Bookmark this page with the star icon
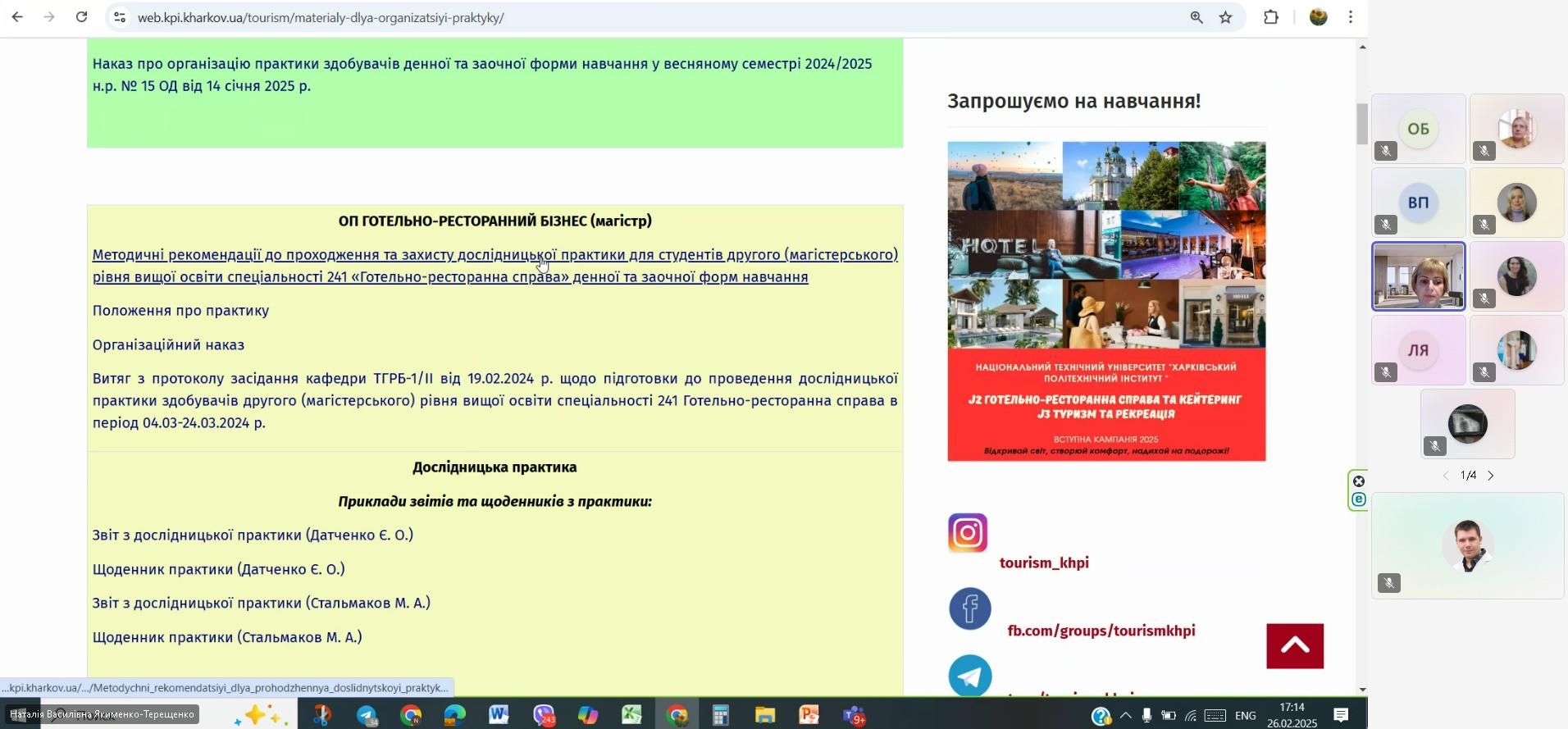The width and height of the screenshot is (1568, 729). click(x=1226, y=17)
